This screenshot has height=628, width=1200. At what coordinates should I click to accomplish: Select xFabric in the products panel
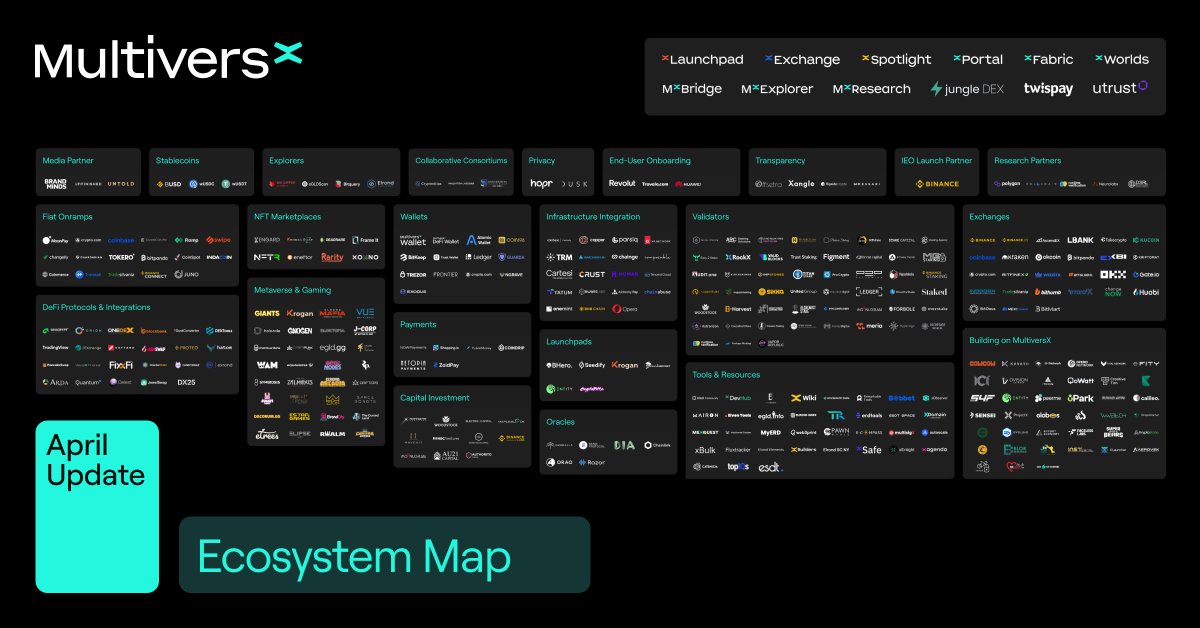[1048, 59]
